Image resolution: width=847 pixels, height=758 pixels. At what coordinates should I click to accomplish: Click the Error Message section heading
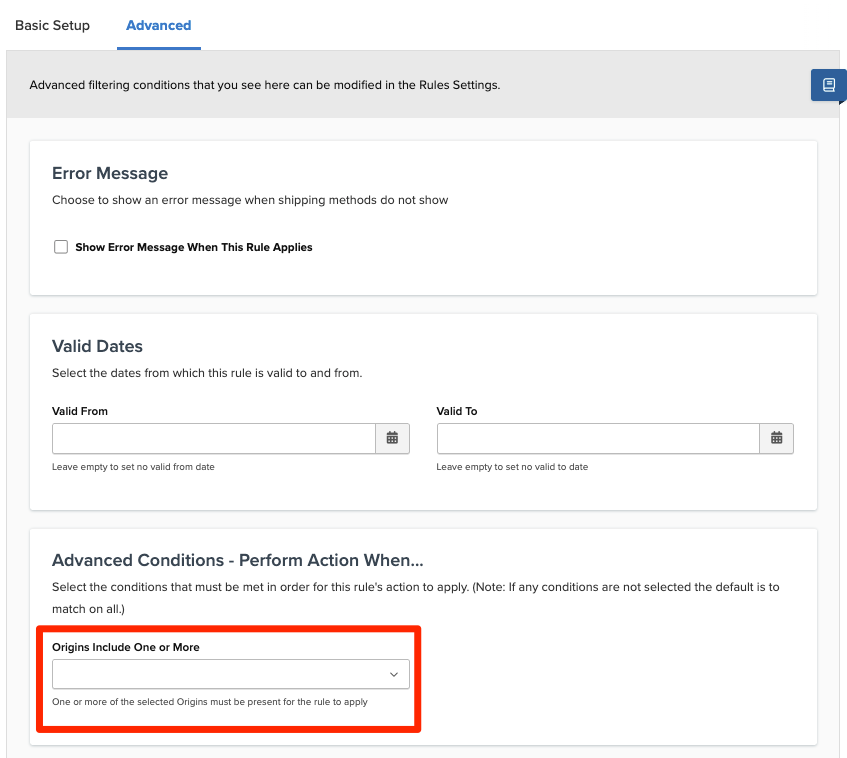tap(110, 174)
